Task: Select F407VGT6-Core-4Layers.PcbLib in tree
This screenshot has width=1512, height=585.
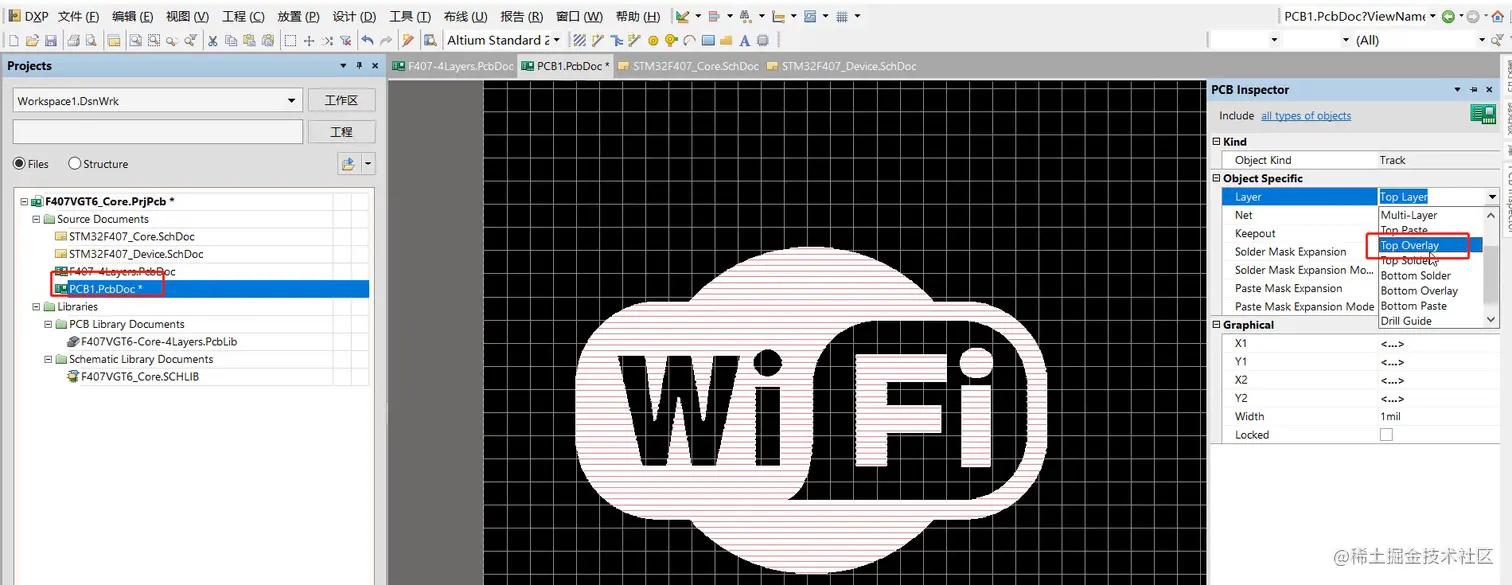Action: pyautogui.click(x=151, y=342)
